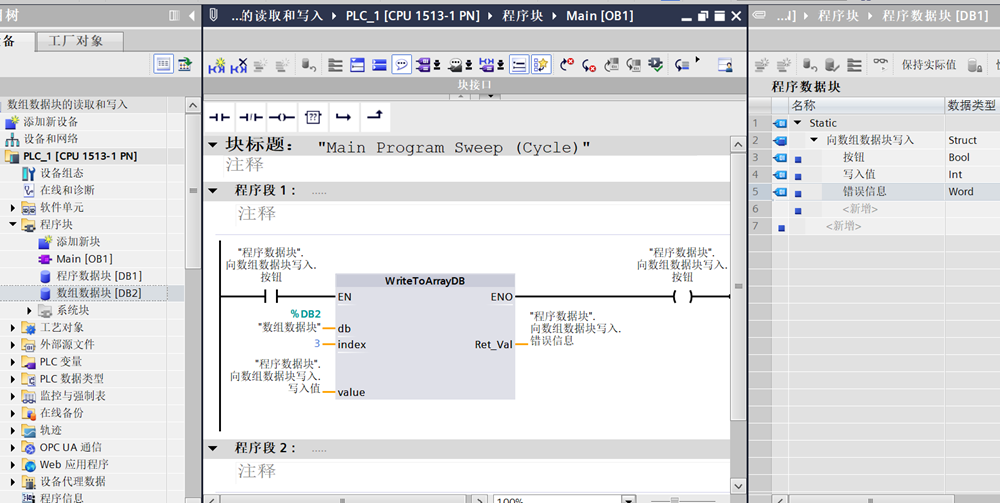1000x503 pixels.
Task: Click the 保持实际值 button
Action: (928, 65)
